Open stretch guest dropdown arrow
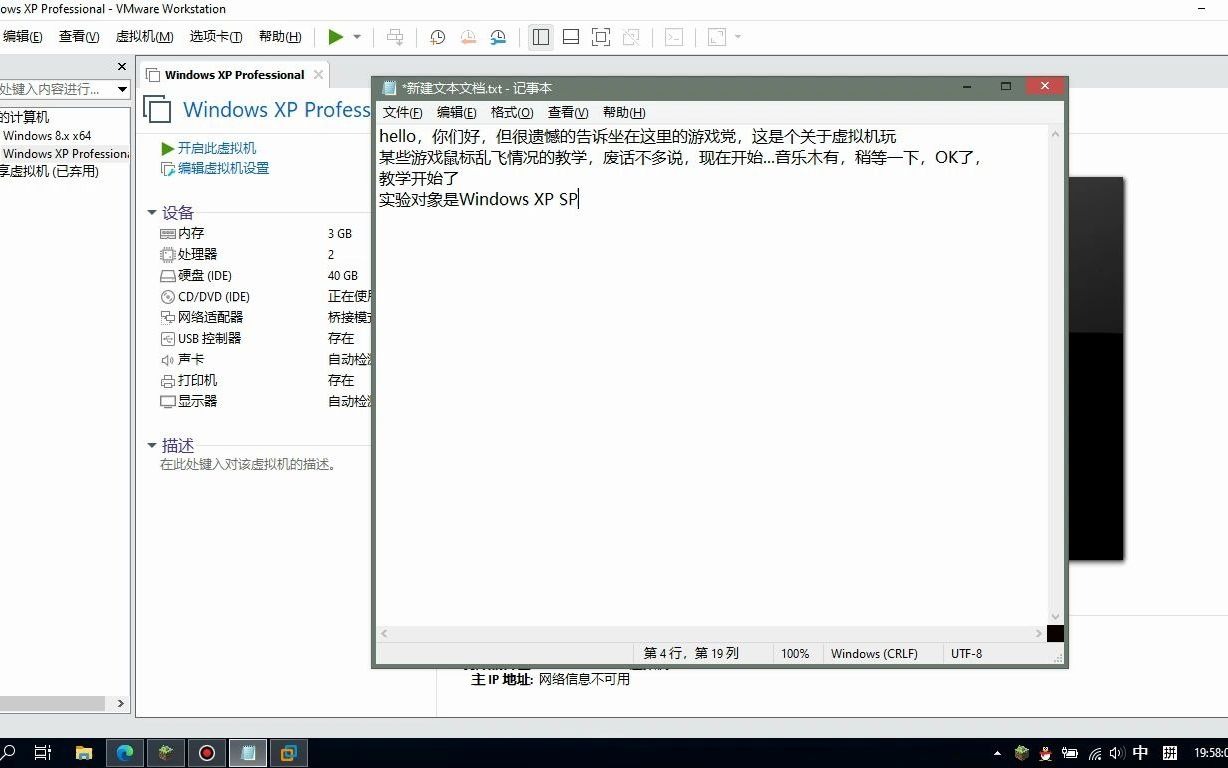This screenshot has height=768, width=1228. 738,37
